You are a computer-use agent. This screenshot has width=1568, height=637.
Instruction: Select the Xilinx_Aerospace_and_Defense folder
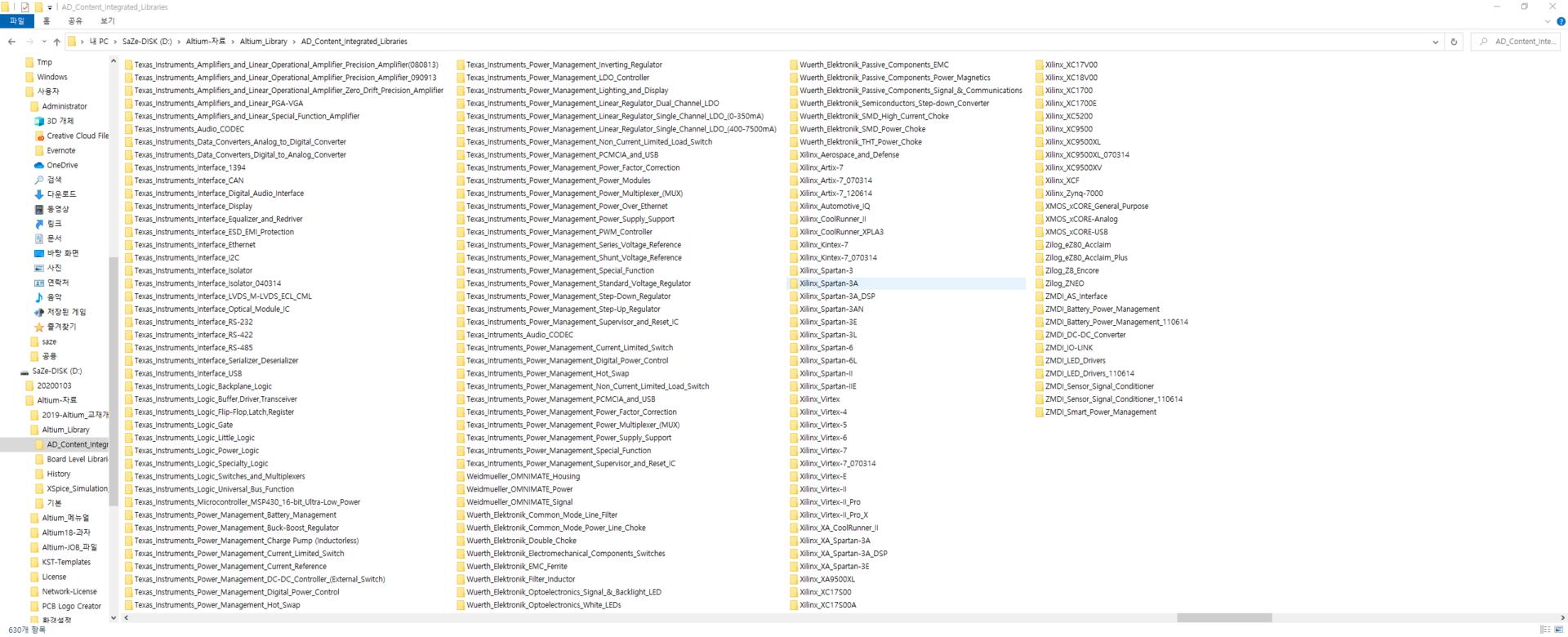[x=844, y=154]
